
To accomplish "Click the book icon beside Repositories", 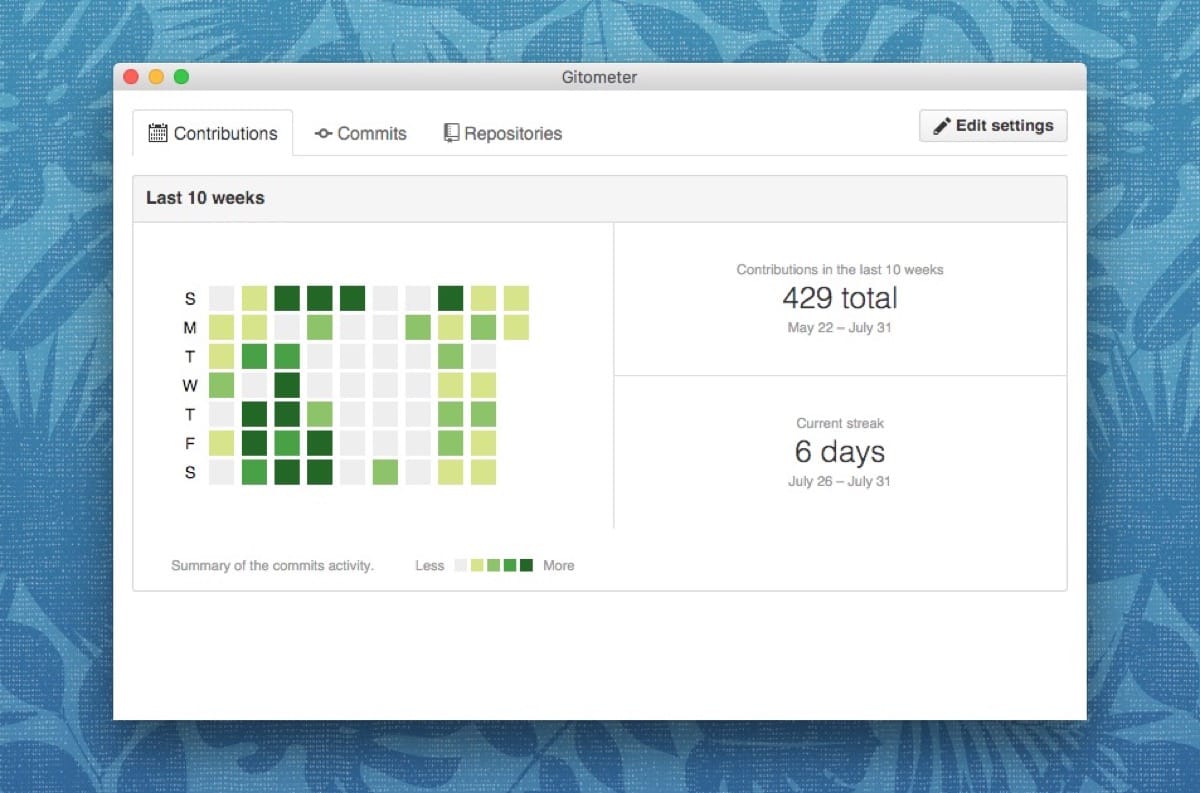I will click(x=451, y=133).
